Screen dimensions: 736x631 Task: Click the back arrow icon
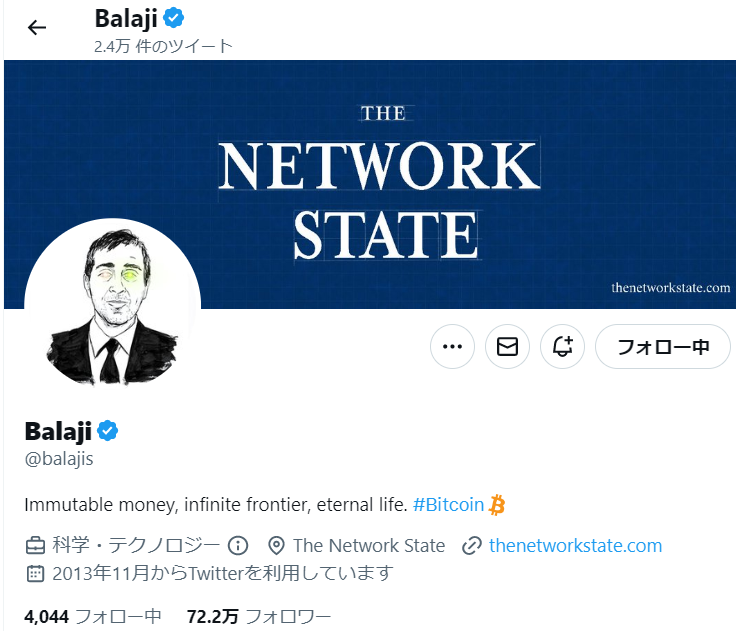click(x=37, y=27)
